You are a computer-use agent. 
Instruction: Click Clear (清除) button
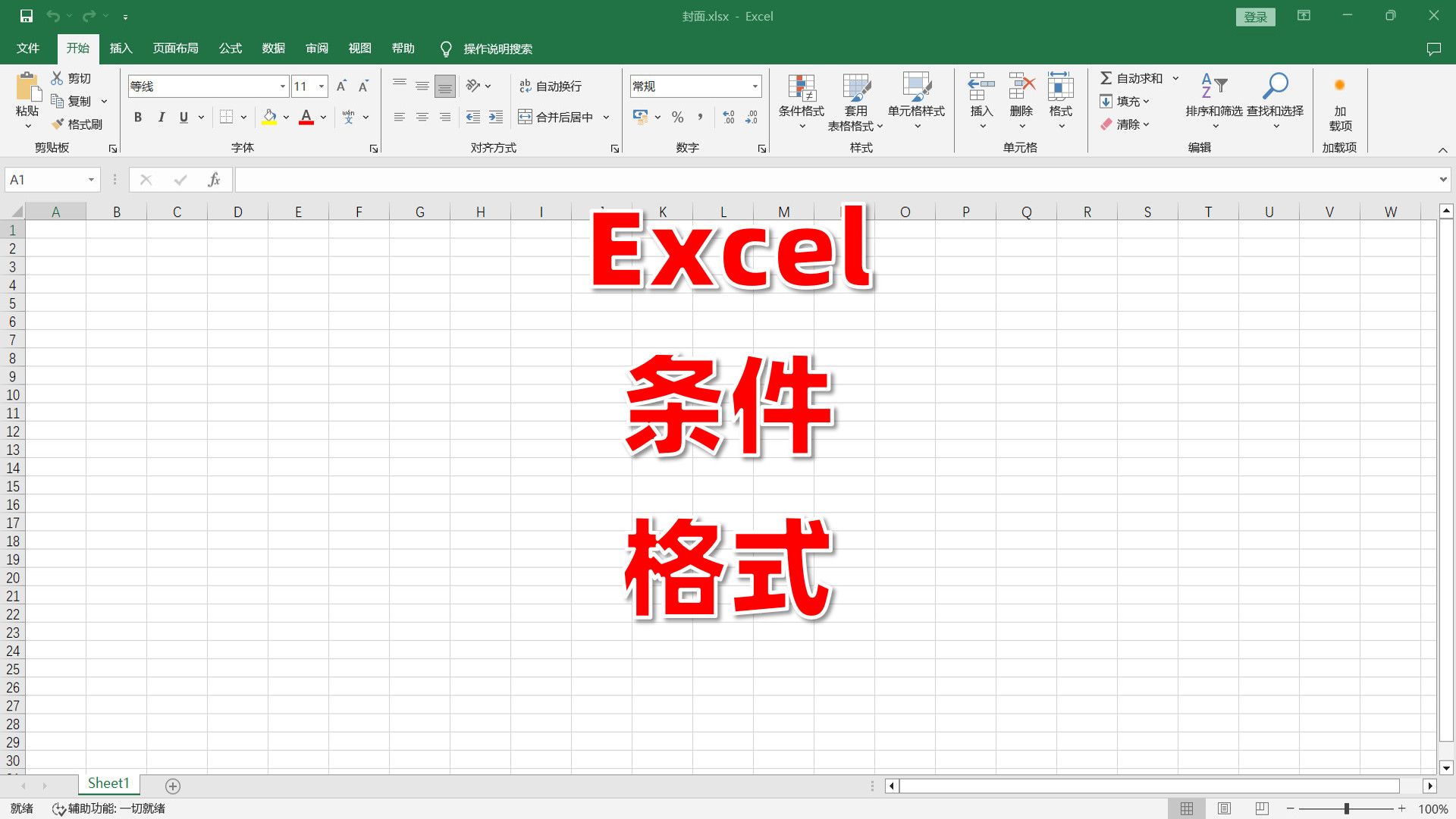click(1125, 124)
